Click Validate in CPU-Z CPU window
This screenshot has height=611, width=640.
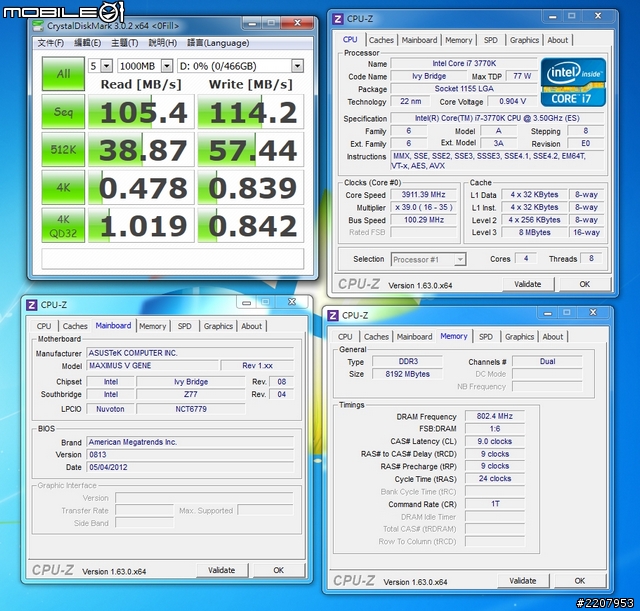(528, 284)
